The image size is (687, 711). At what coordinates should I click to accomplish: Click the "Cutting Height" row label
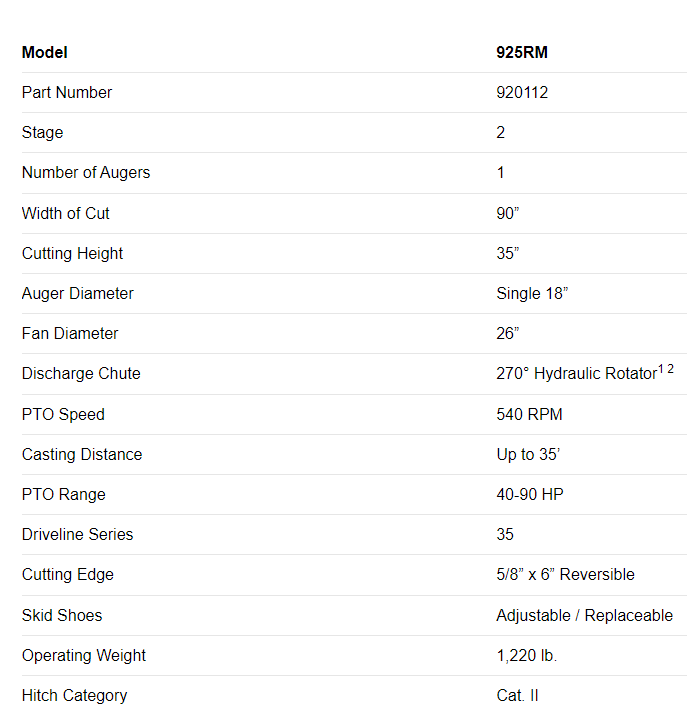(73, 254)
